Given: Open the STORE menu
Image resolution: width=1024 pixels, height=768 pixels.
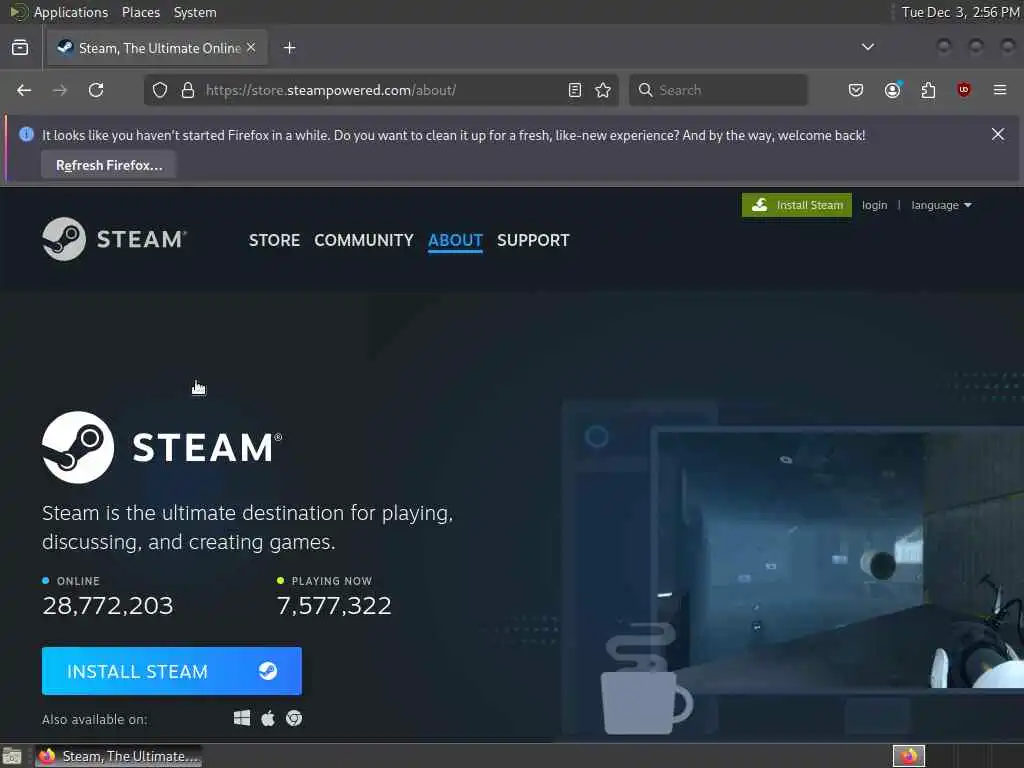Looking at the screenshot, I should tap(274, 240).
